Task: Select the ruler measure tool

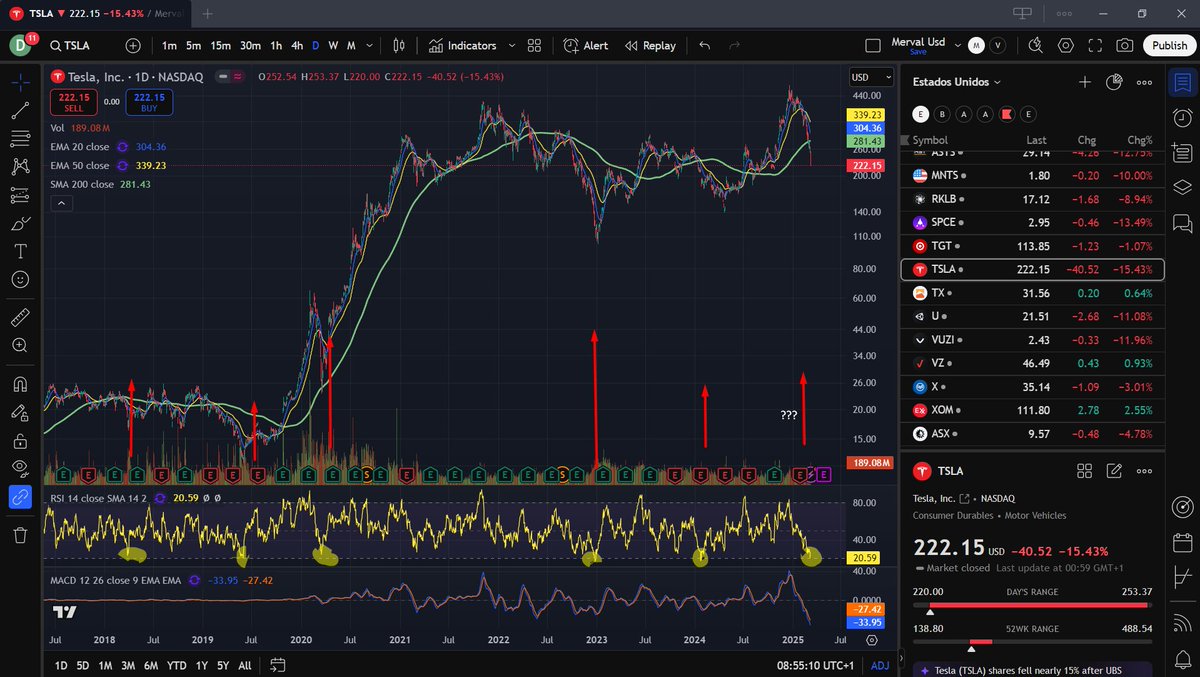Action: [20, 317]
